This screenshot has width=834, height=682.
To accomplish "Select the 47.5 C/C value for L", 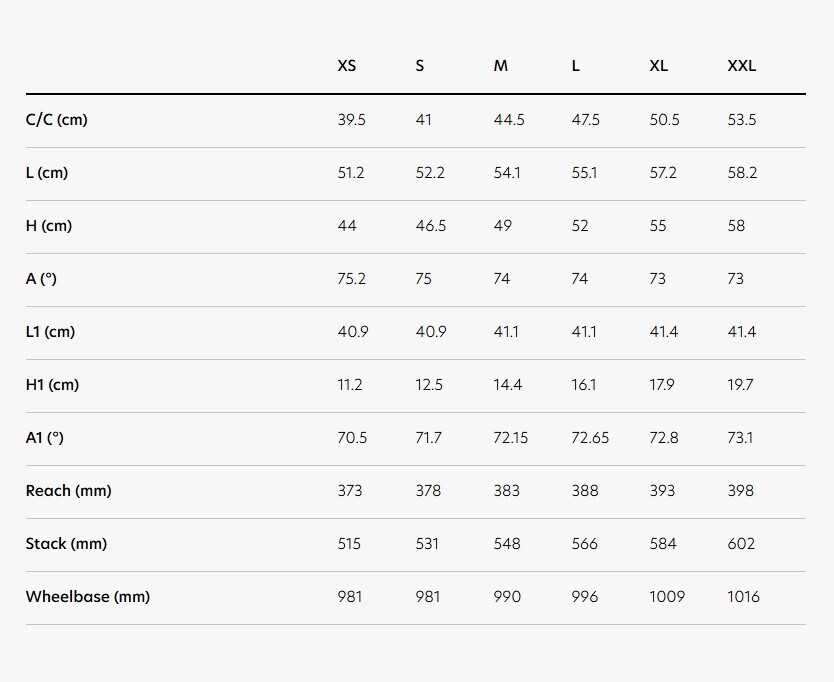I will (586, 120).
